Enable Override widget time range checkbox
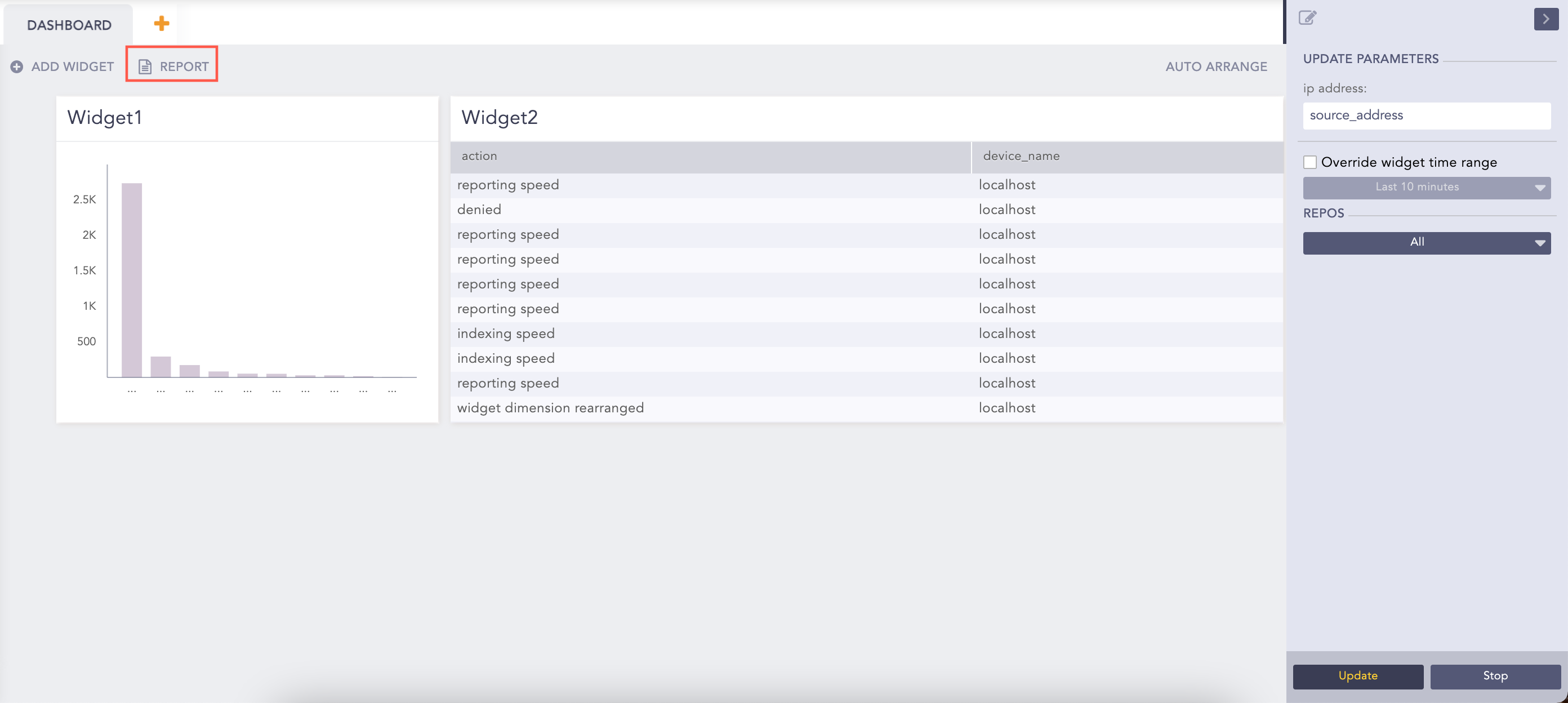This screenshot has width=1568, height=703. [x=1310, y=162]
